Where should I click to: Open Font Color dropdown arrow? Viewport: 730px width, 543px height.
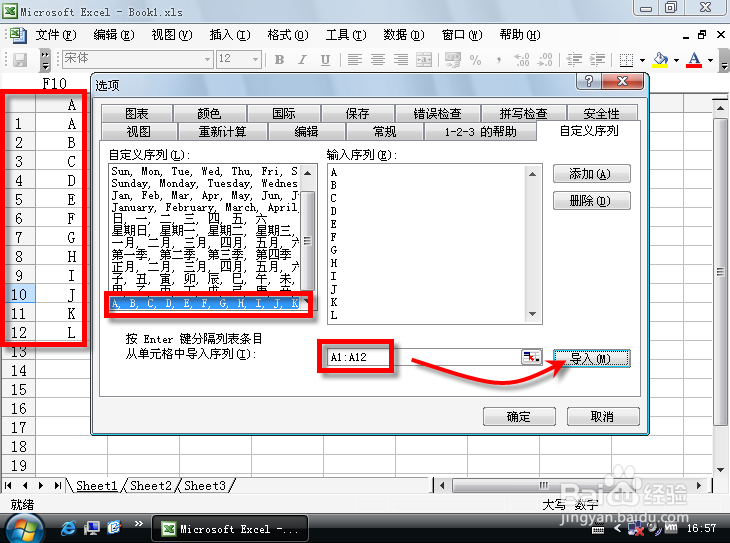pos(710,60)
